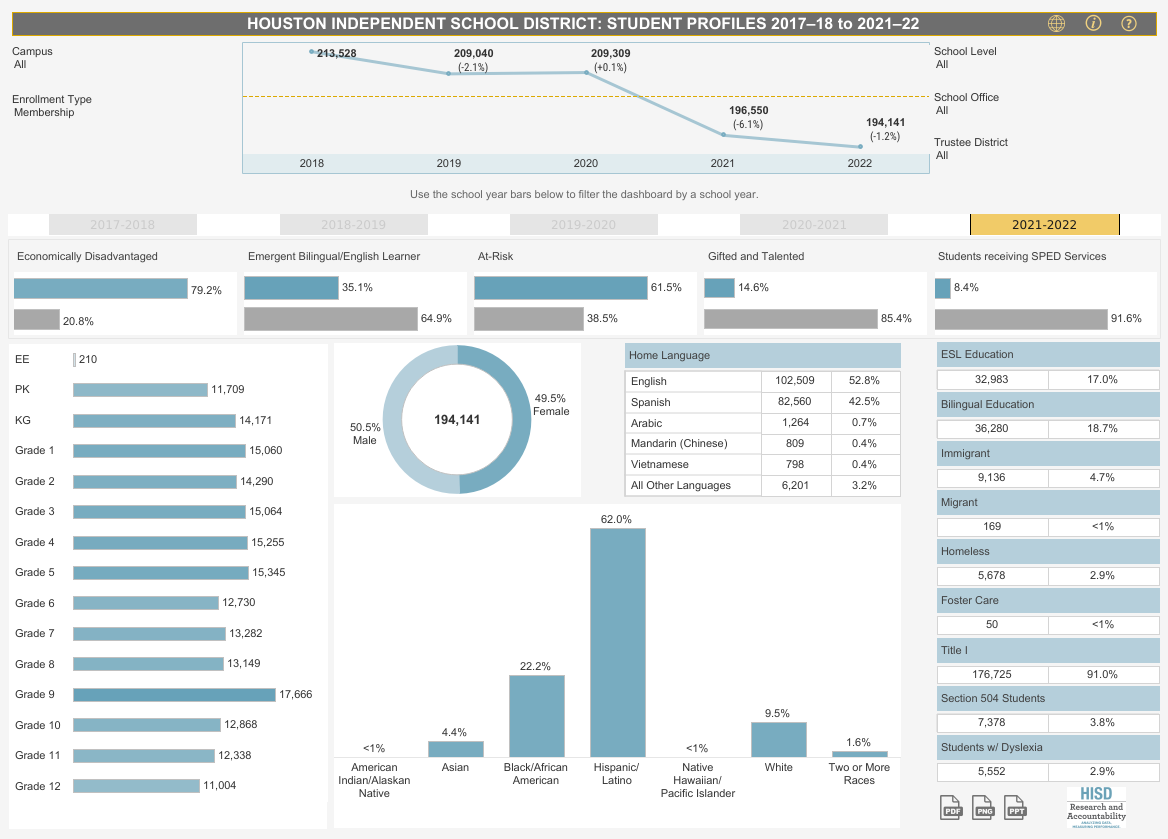Select the 2021-2022 school year bar
The width and height of the screenshot is (1168, 839).
click(1044, 224)
